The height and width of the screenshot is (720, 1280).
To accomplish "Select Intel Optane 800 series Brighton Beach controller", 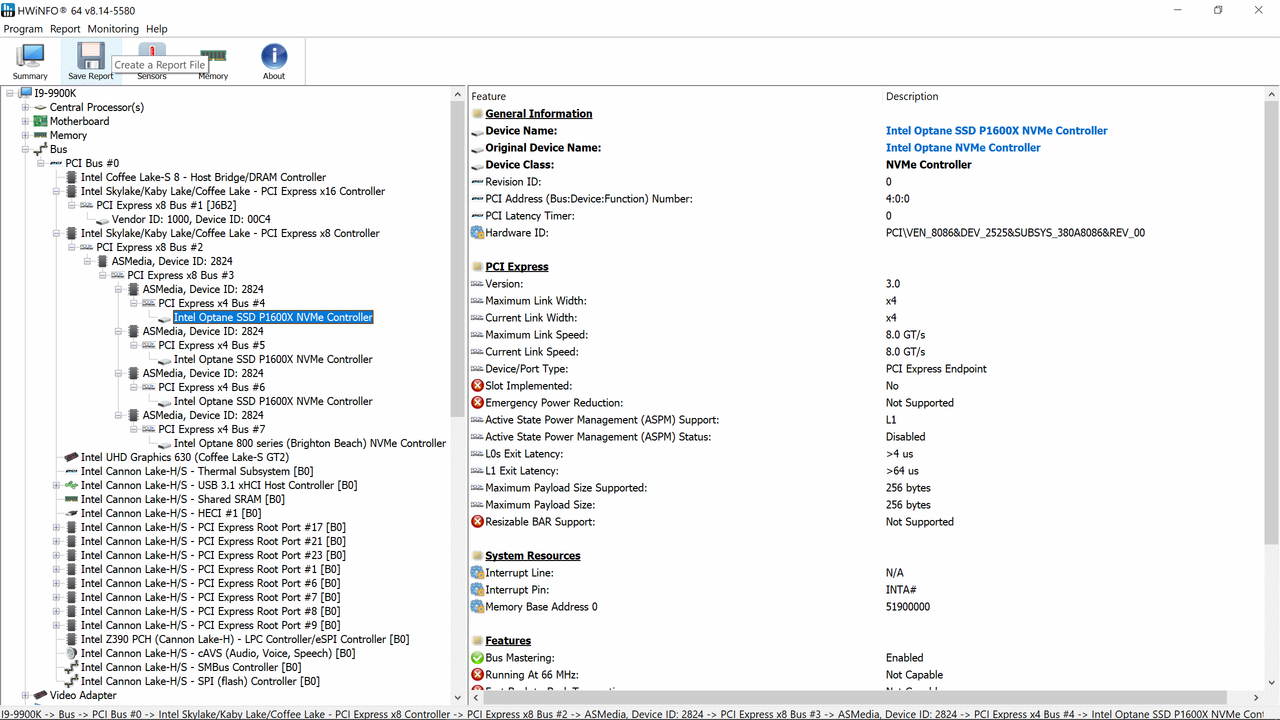I will point(310,443).
